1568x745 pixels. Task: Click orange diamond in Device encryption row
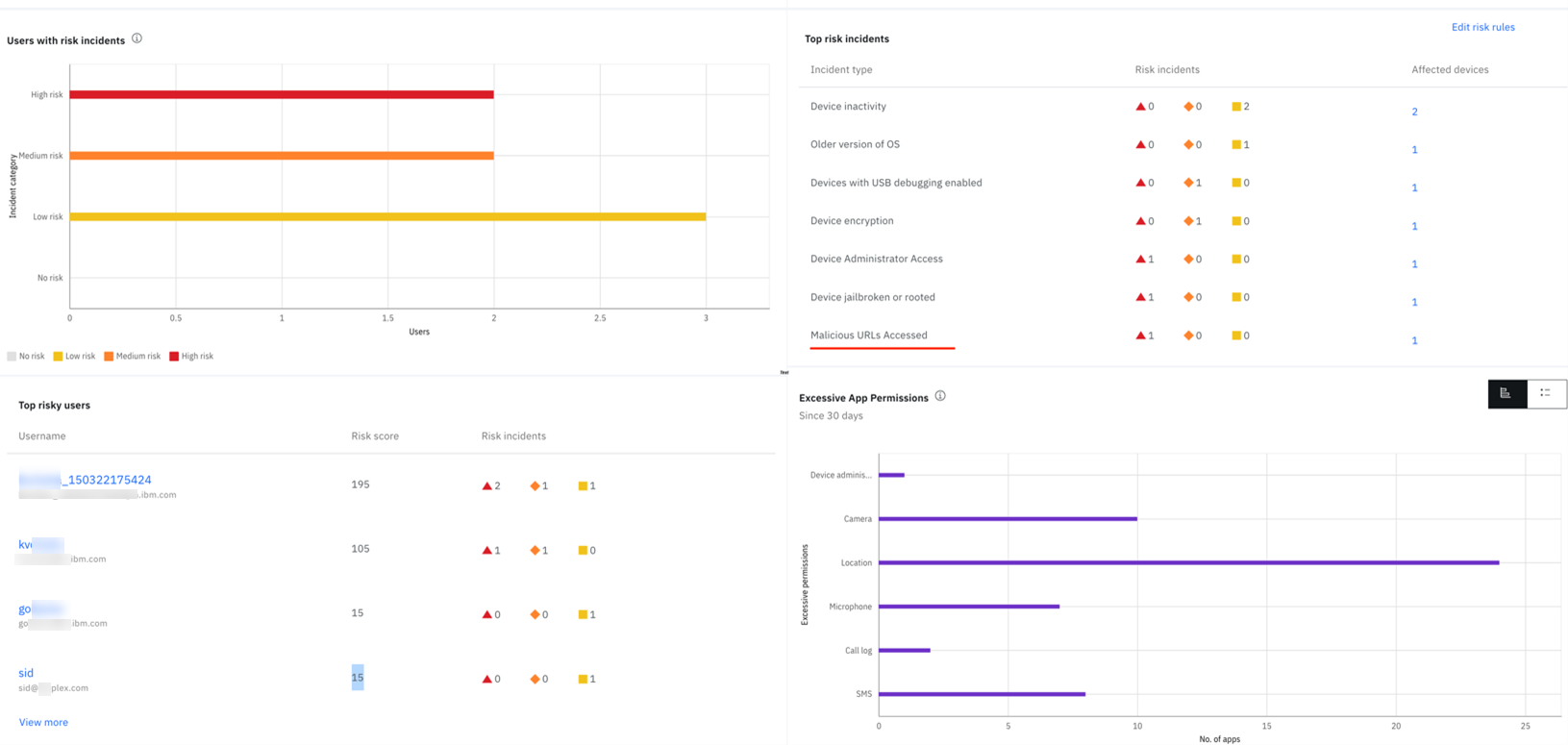pyautogui.click(x=1188, y=221)
